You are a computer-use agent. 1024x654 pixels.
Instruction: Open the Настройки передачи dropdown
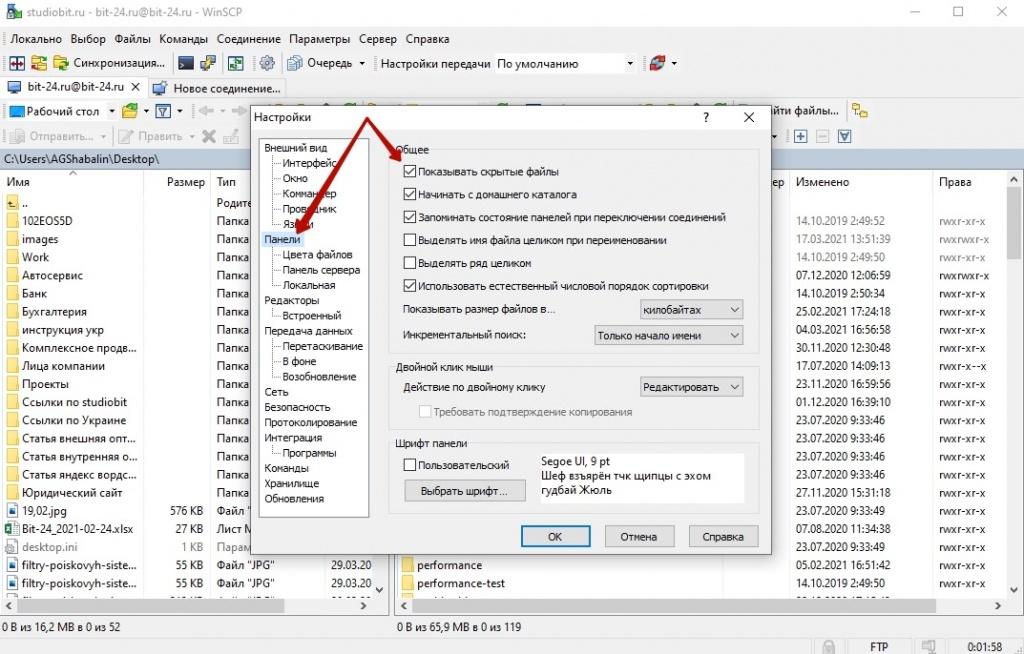point(631,62)
